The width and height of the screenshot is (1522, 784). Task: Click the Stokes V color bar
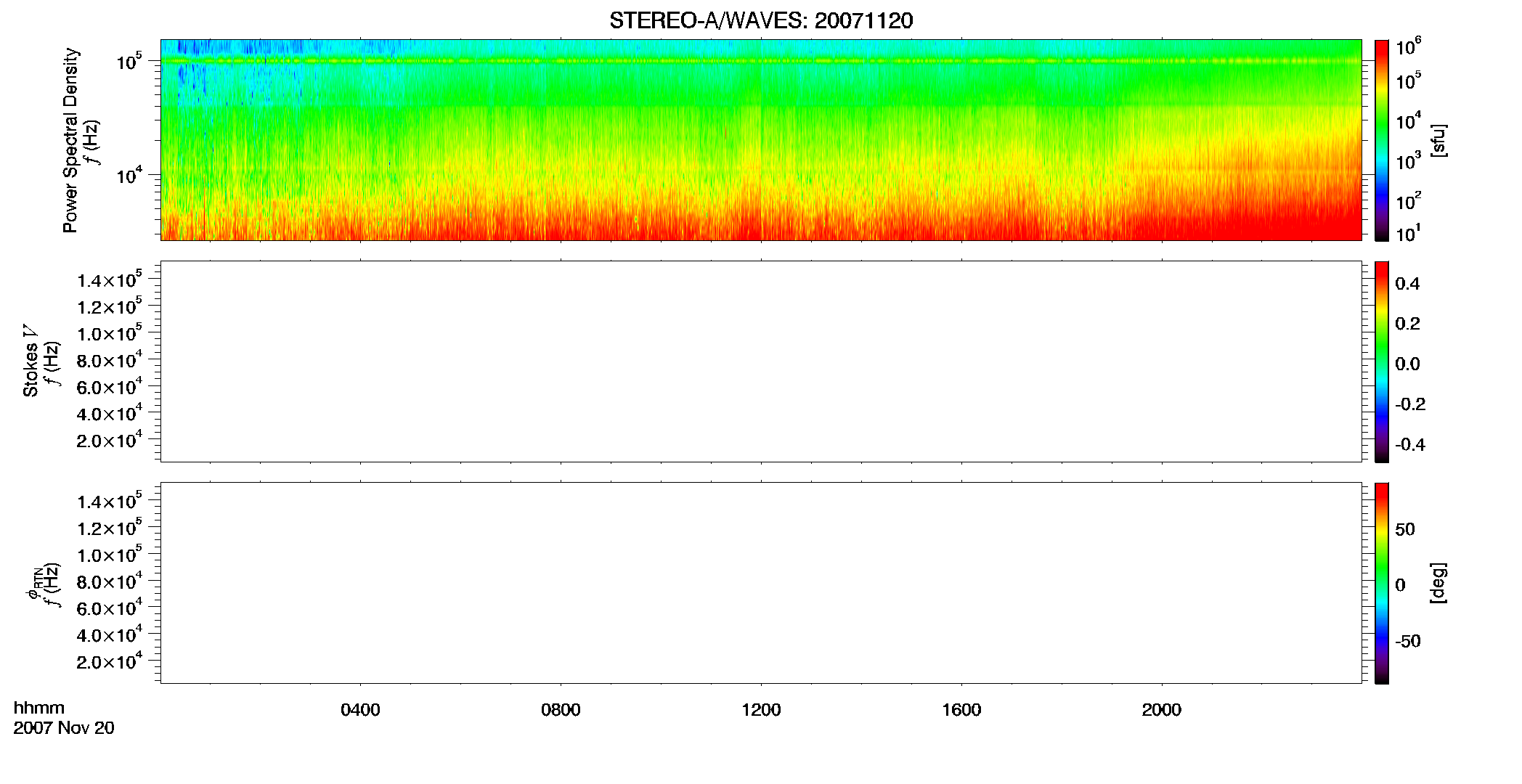[x=1382, y=362]
